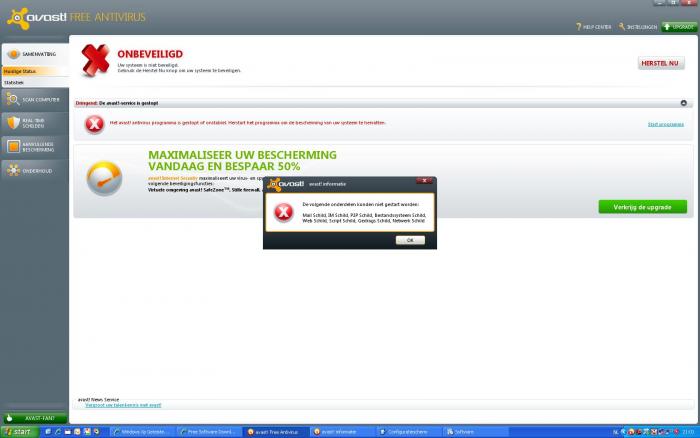The image size is (700, 438).
Task: Click the Dringend service gestopt header text
Action: (x=117, y=103)
